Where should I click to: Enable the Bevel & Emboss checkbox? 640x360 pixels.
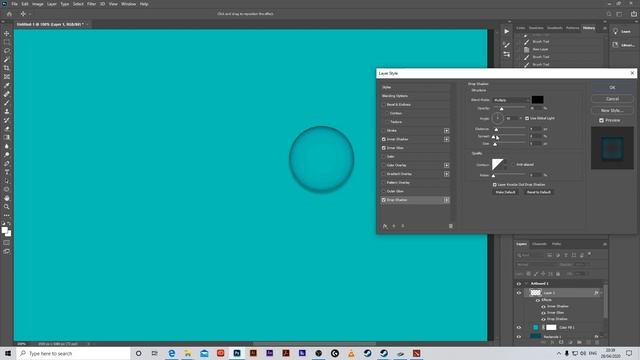click(384, 104)
